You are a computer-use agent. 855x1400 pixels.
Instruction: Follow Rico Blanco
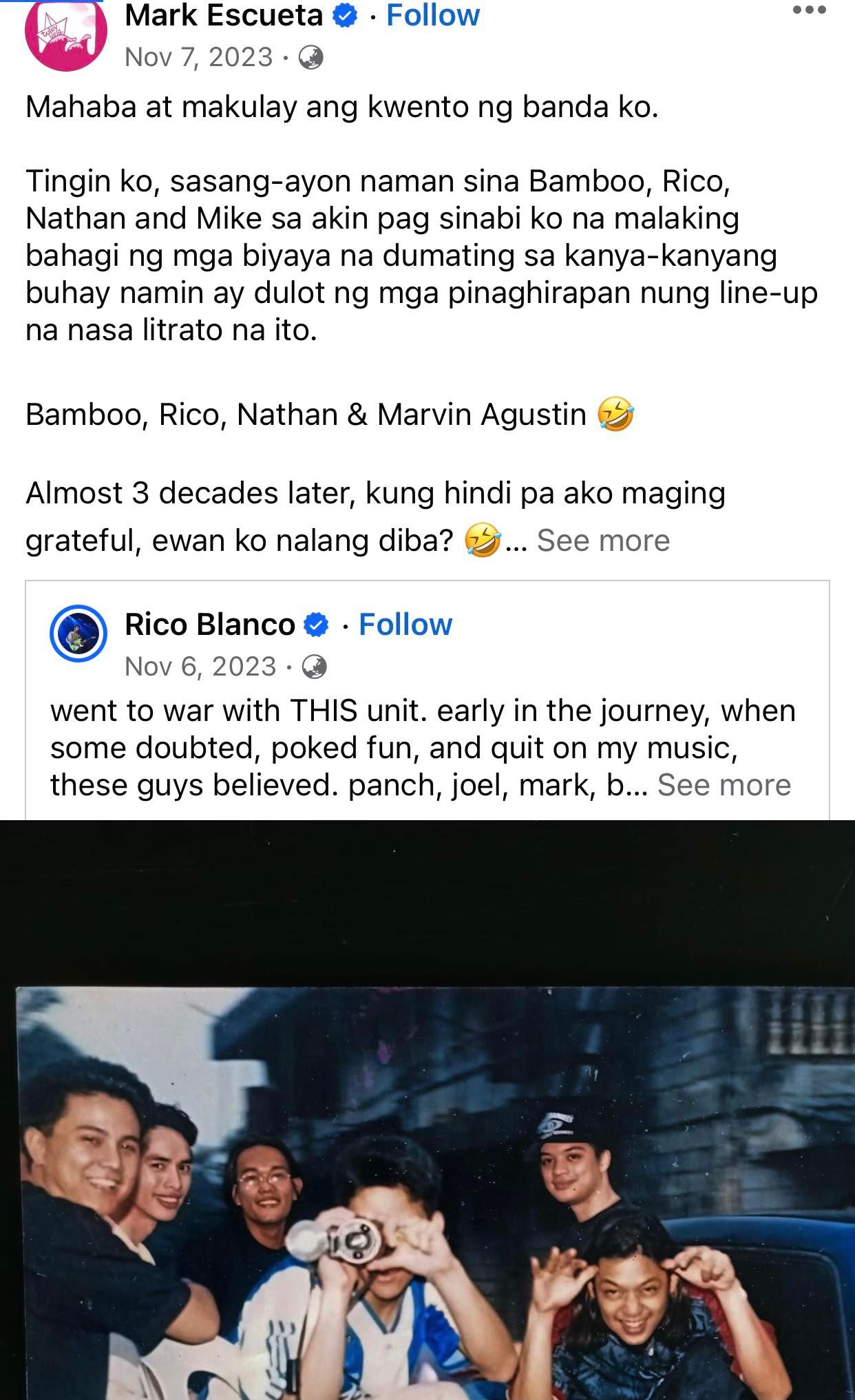[x=405, y=625]
